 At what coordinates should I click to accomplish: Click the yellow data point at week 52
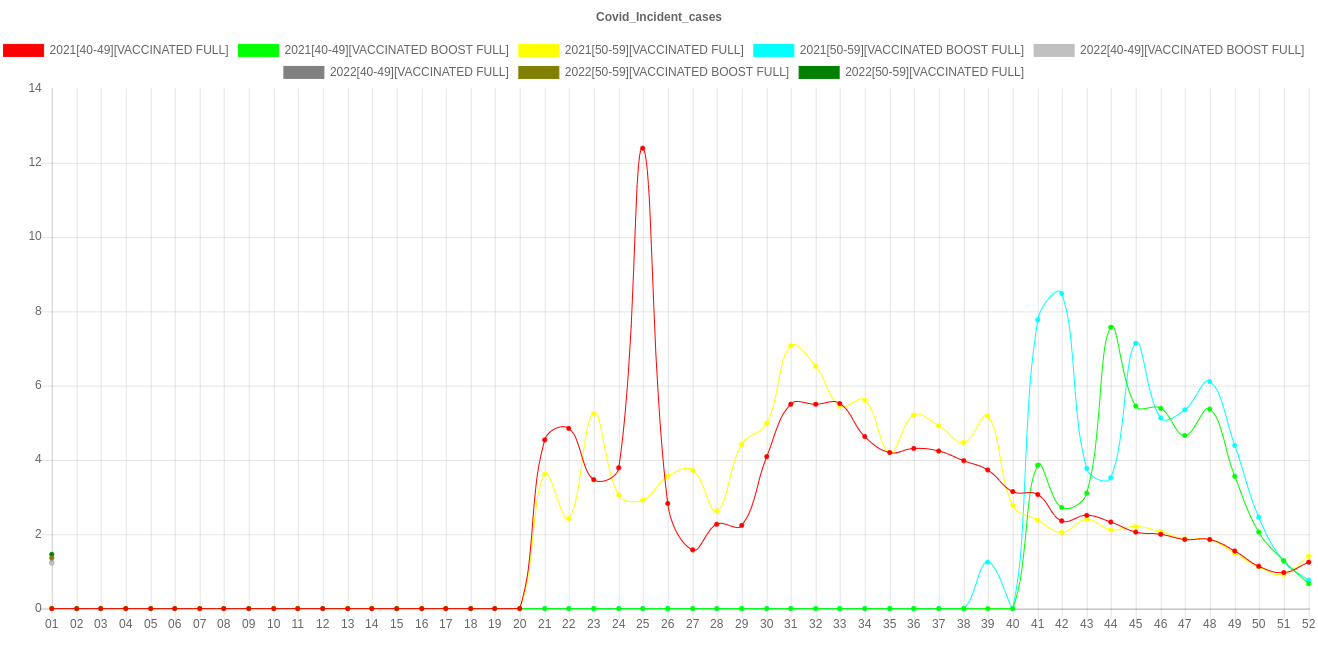tap(1308, 556)
